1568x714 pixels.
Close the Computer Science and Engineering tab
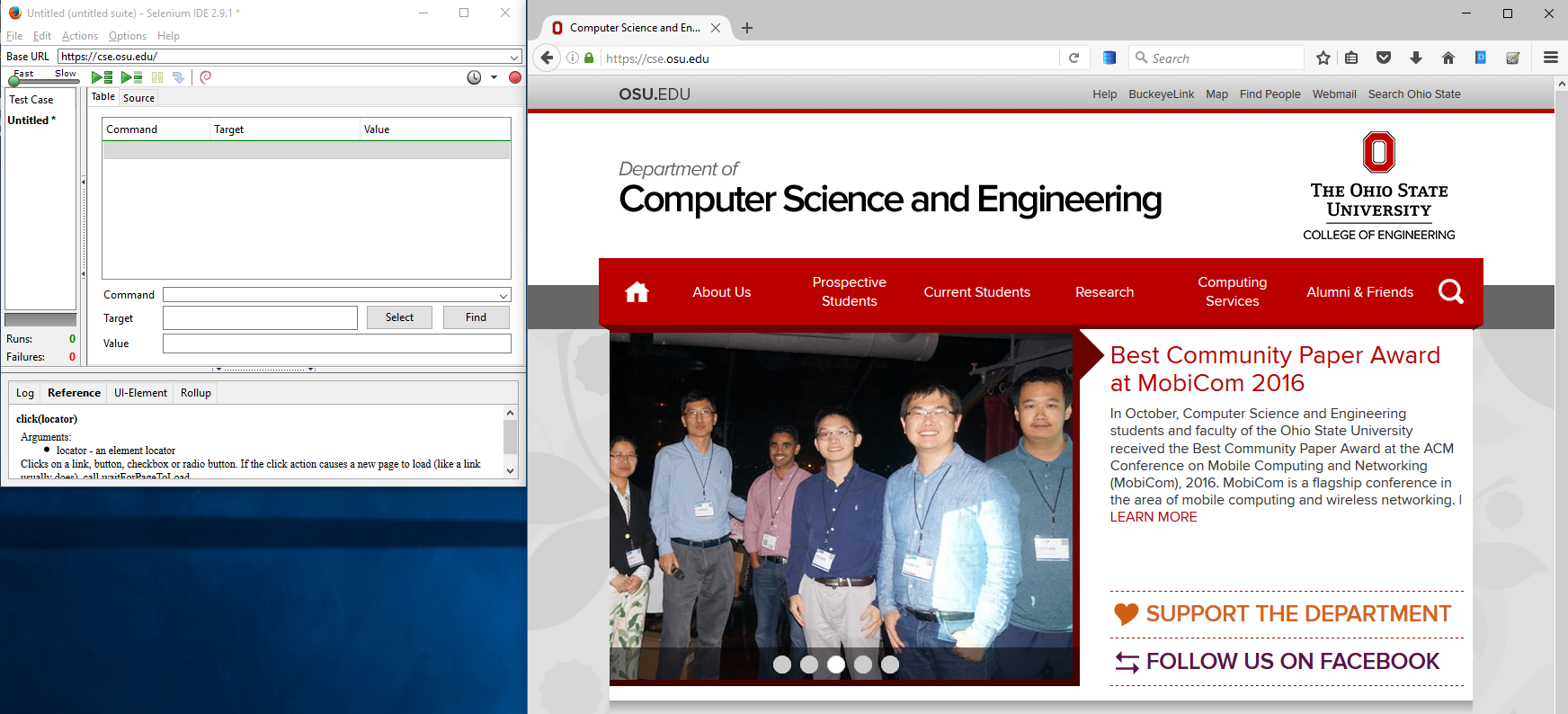(716, 28)
